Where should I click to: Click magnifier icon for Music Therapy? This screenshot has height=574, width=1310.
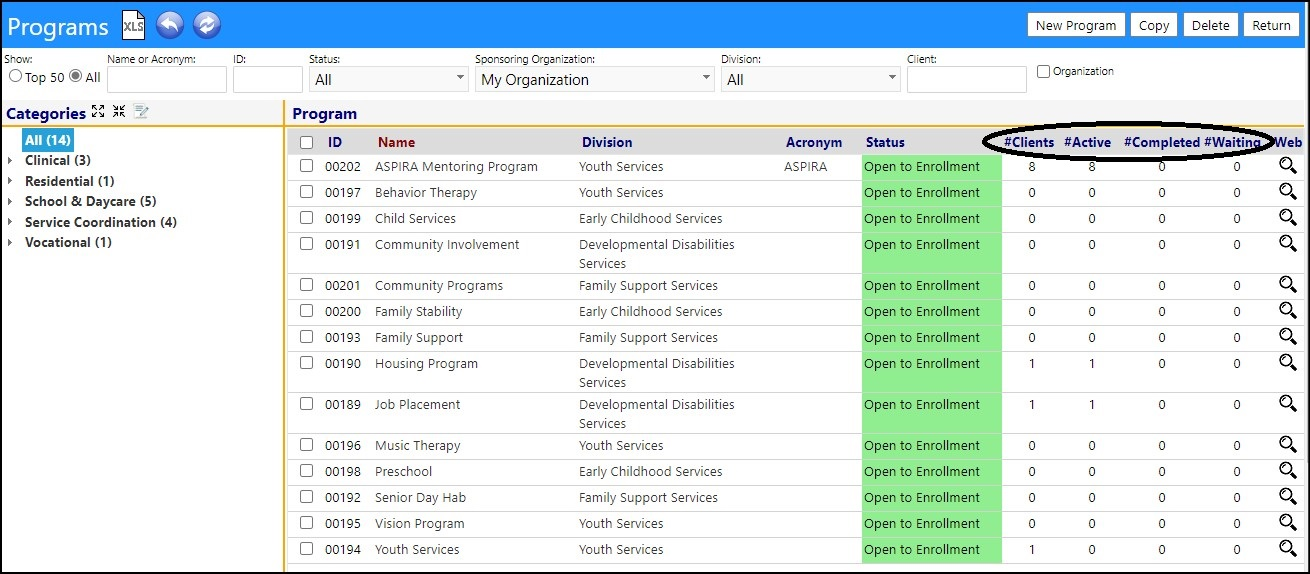click(x=1287, y=445)
